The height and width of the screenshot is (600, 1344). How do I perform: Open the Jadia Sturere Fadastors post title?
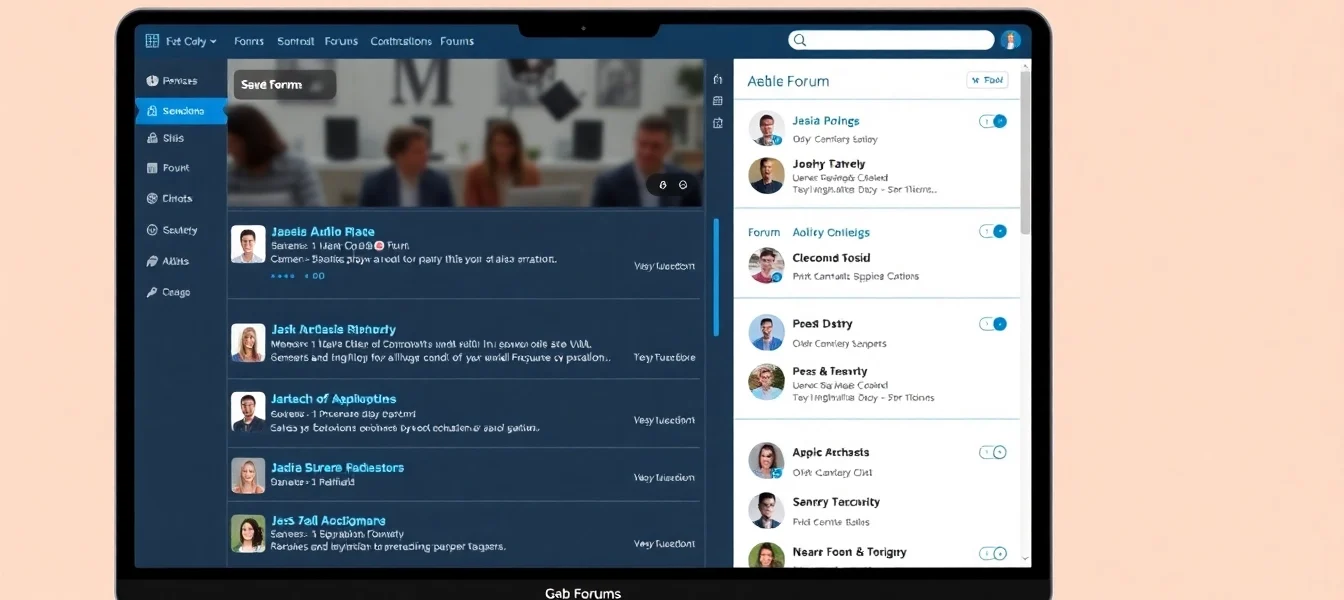tap(337, 467)
